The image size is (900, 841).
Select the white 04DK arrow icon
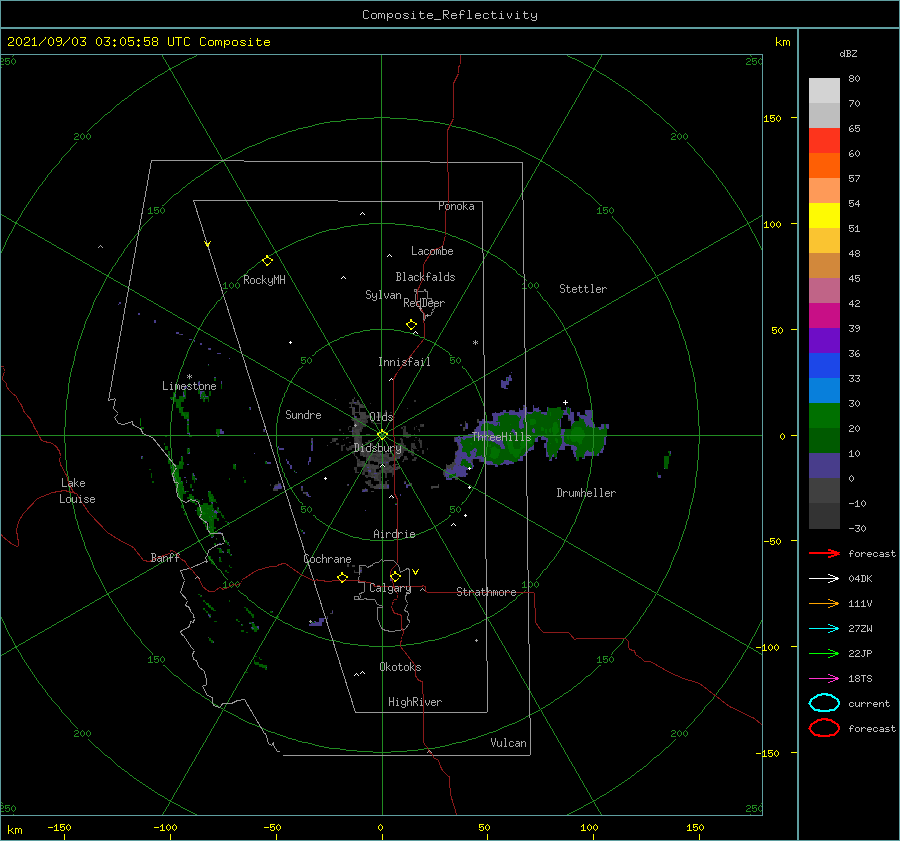pos(824,578)
